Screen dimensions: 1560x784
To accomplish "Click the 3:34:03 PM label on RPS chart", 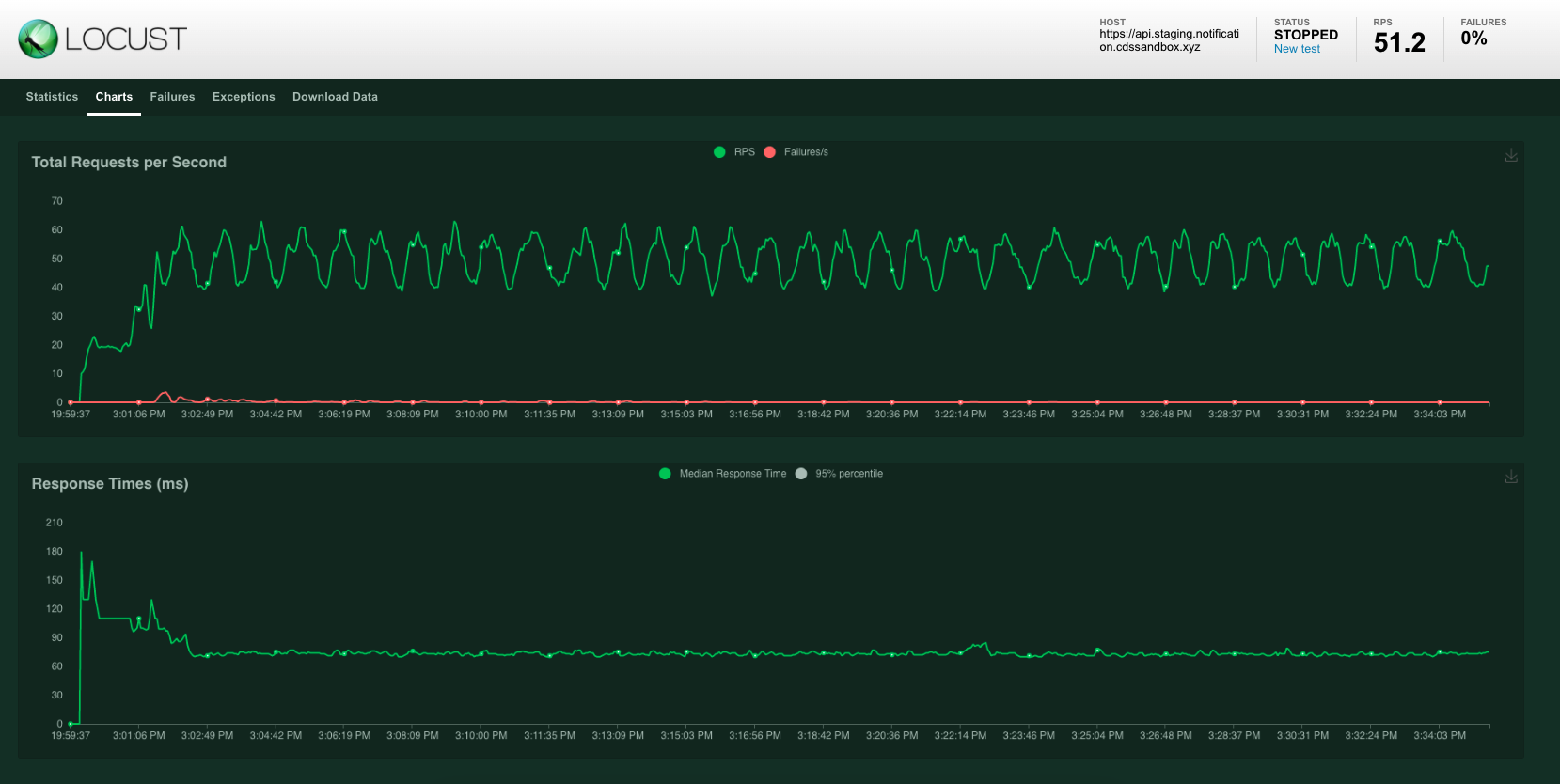I will [1440, 414].
